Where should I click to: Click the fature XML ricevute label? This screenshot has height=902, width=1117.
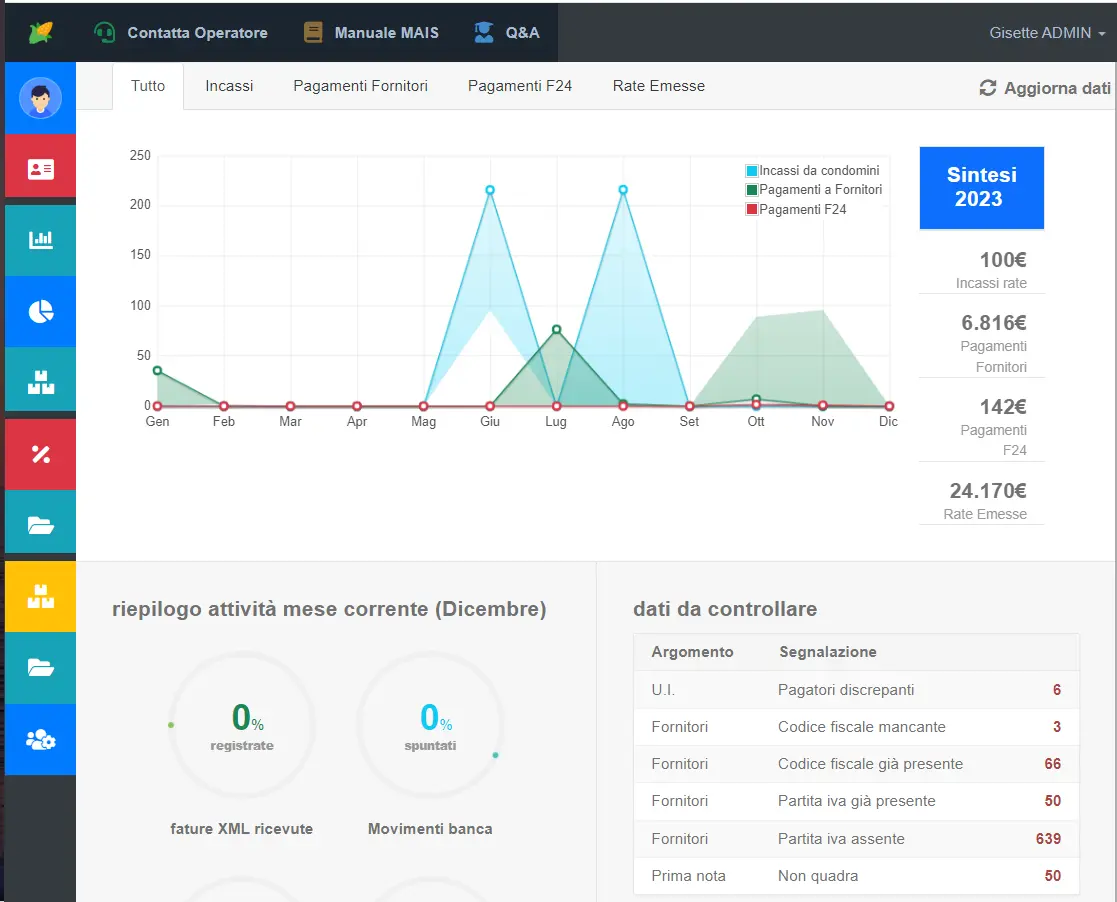(x=241, y=829)
